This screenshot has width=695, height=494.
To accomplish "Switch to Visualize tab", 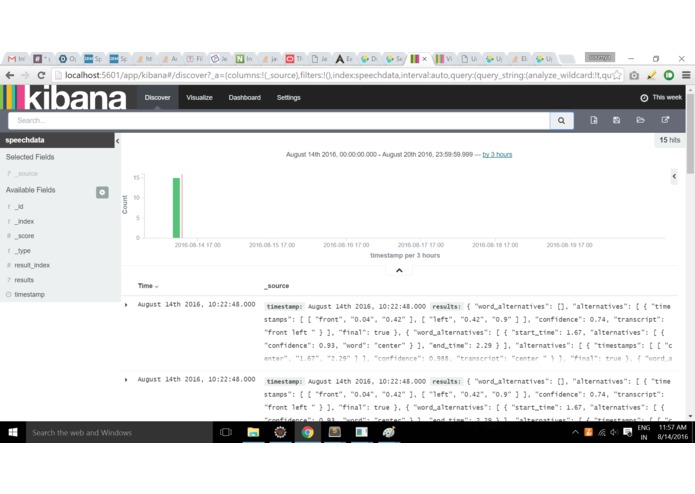I will pyautogui.click(x=199, y=97).
